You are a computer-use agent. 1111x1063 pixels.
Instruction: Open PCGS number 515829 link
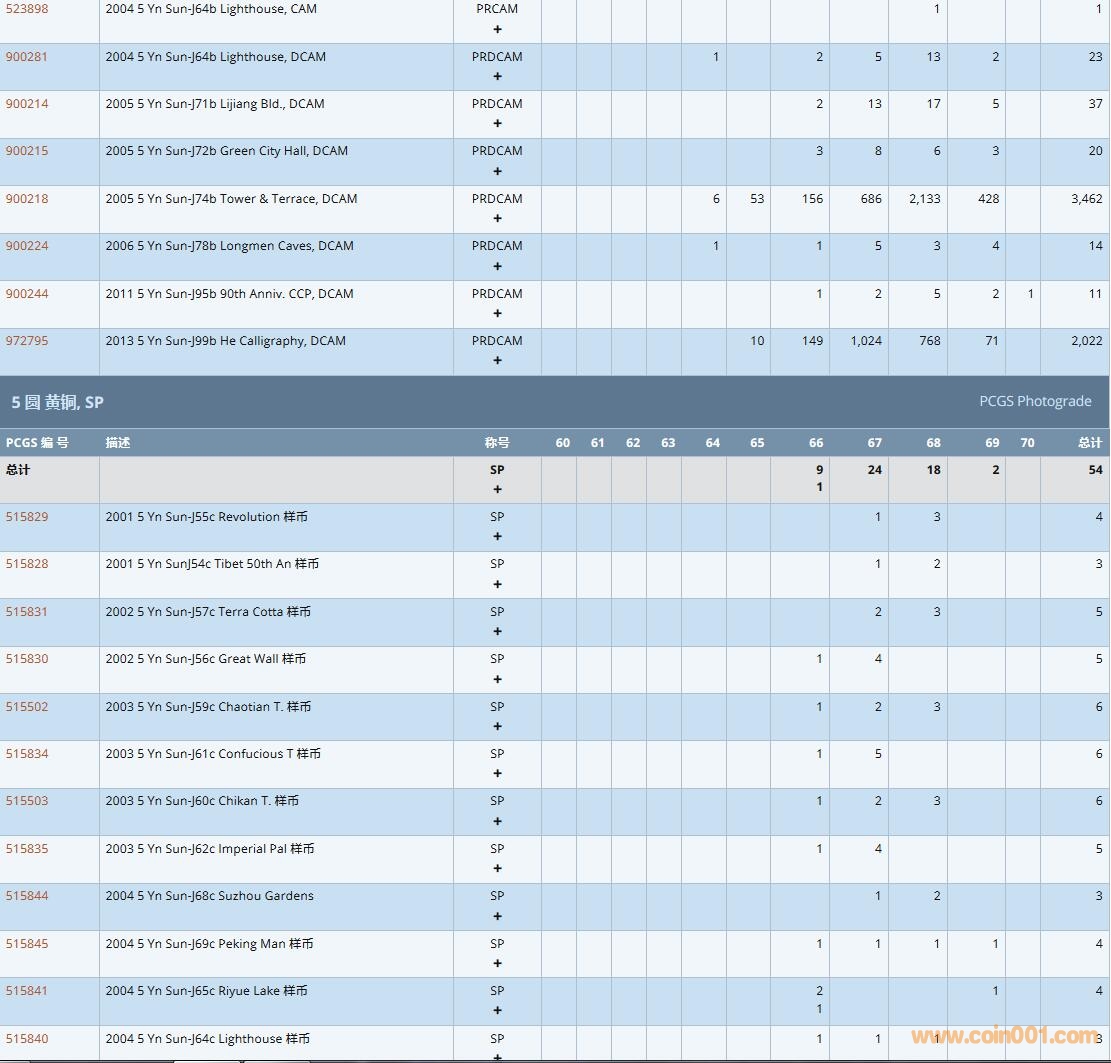point(27,517)
